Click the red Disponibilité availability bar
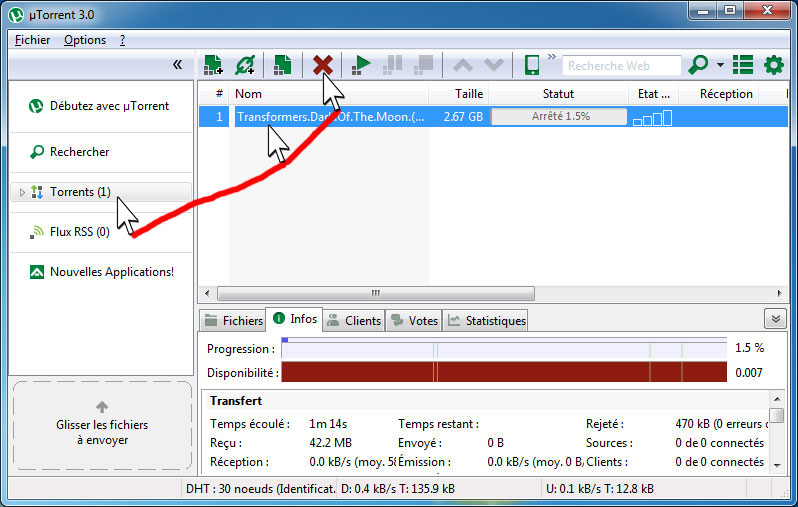This screenshot has width=798, height=507. 504,372
